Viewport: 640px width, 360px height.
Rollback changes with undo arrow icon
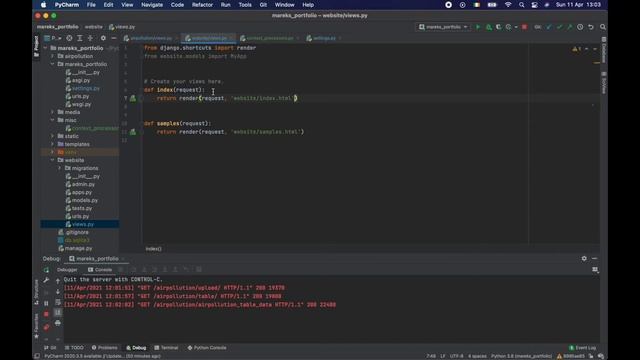[591, 27]
